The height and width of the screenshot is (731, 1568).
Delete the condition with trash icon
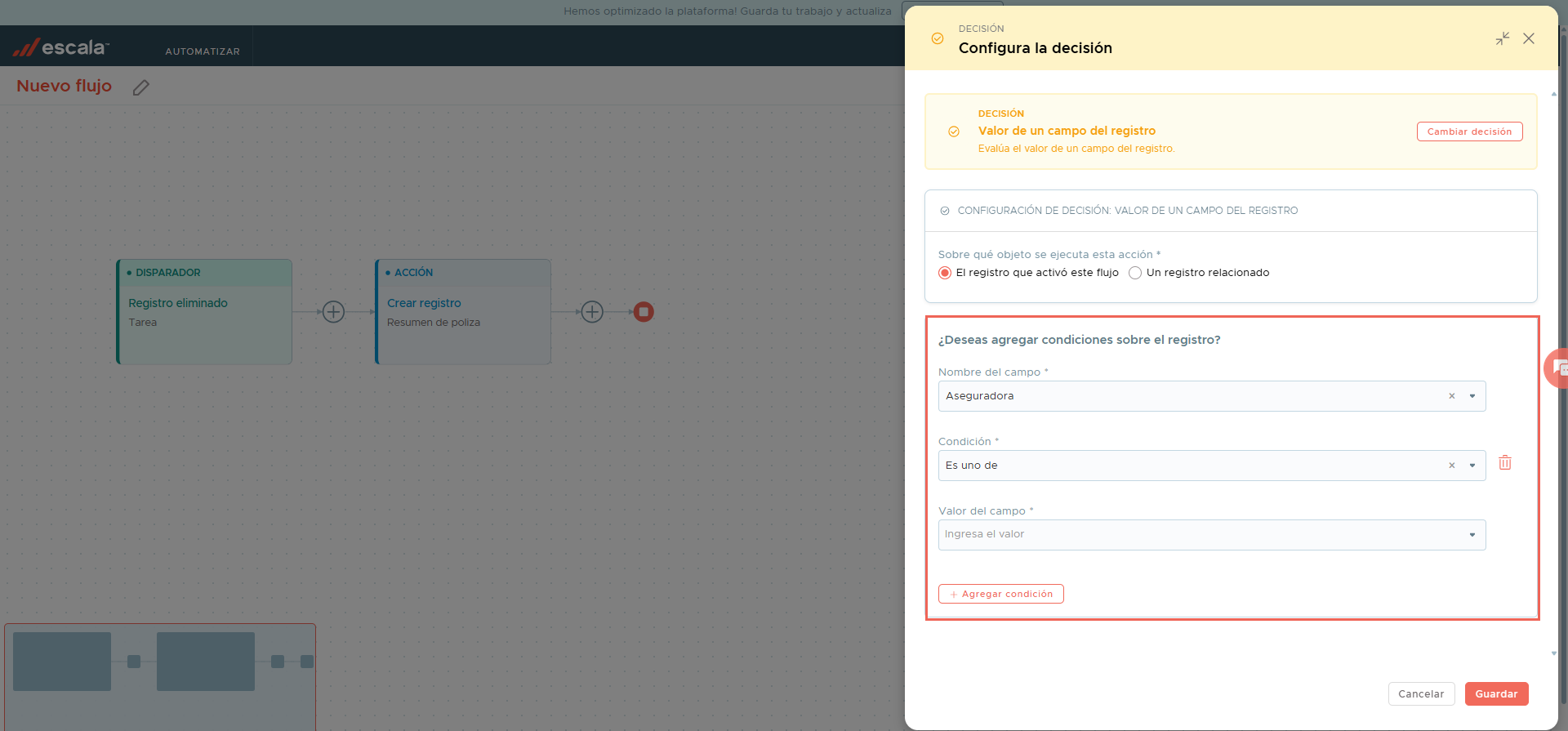point(1505,463)
